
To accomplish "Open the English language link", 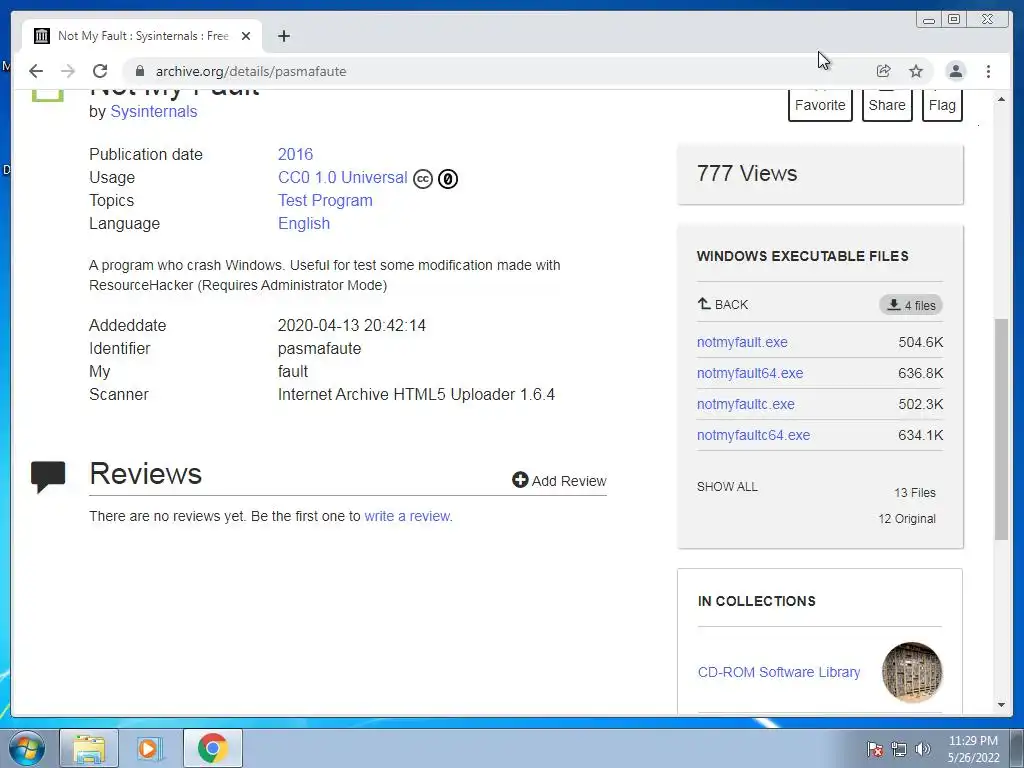I will [304, 223].
